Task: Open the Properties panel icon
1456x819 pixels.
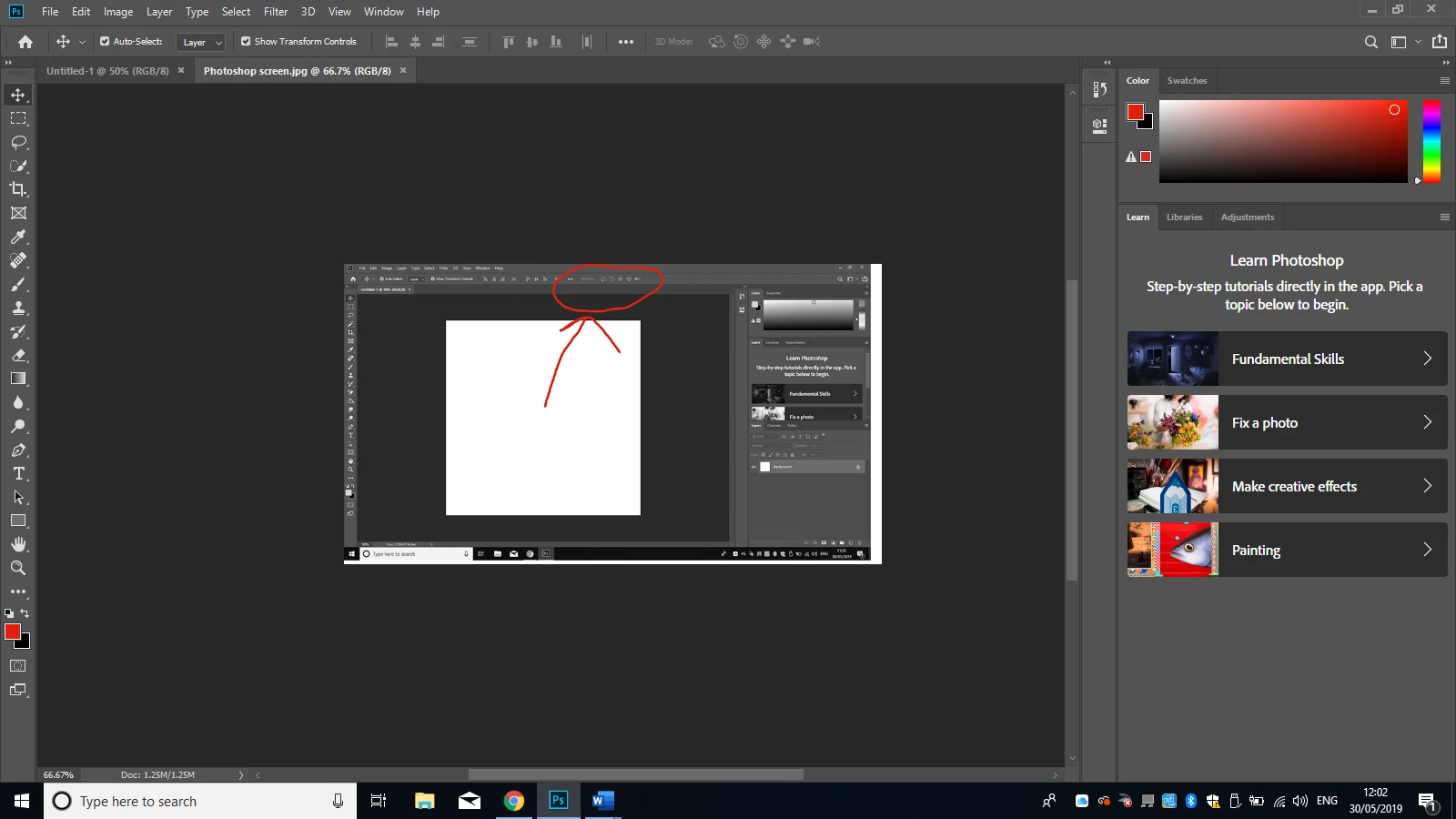Action: 1100,126
